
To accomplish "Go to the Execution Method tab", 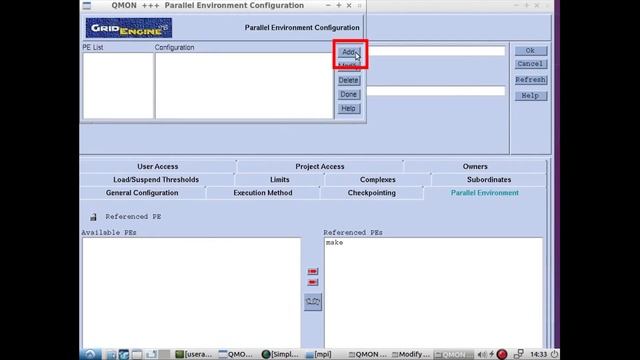I will (263, 193).
